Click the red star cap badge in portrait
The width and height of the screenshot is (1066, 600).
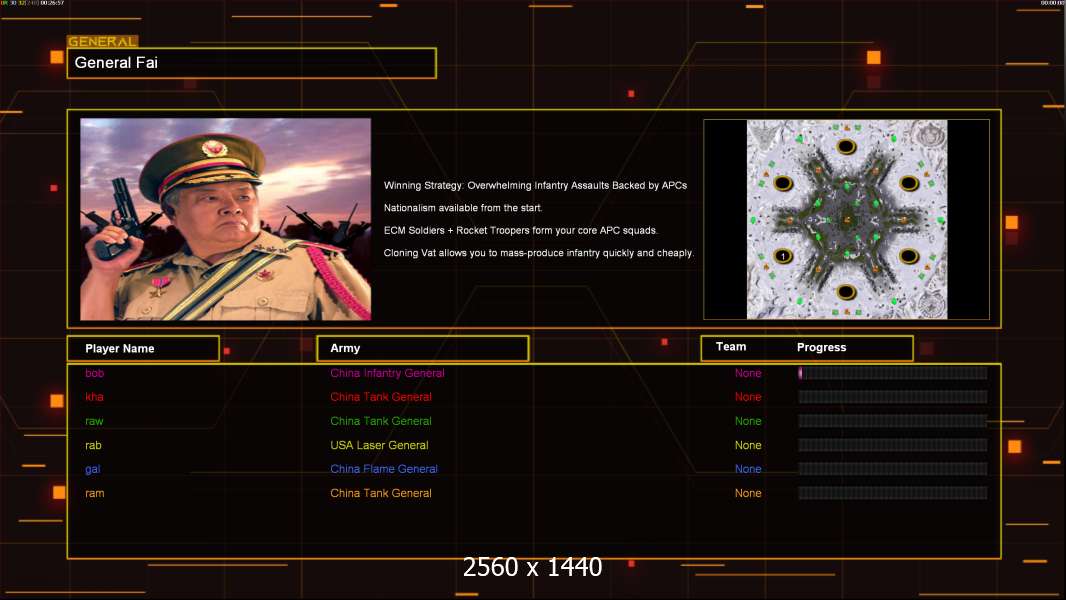[x=214, y=149]
